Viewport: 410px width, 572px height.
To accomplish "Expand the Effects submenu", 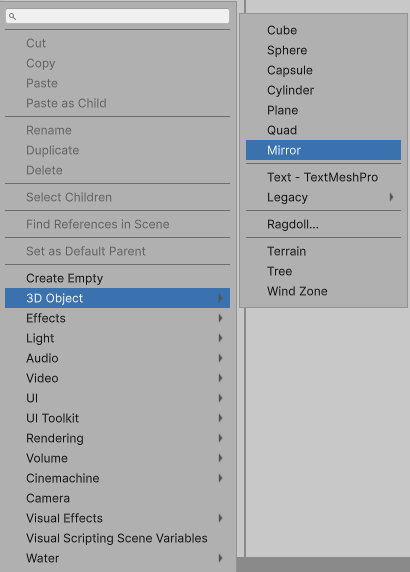I will coord(117,318).
